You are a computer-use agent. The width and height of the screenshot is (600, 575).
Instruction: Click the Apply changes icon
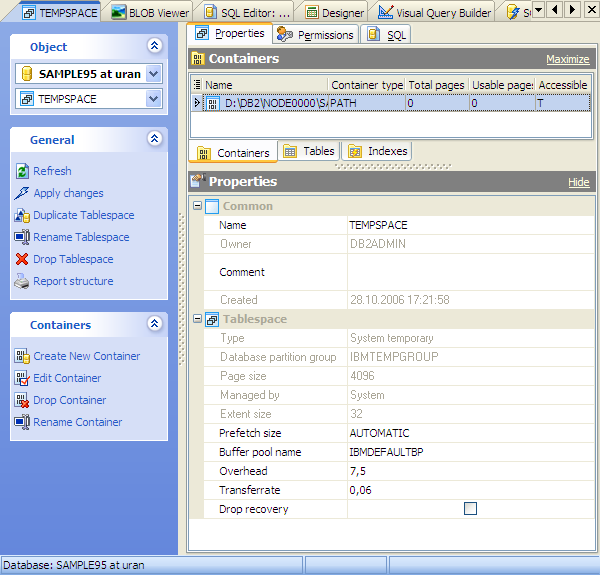click(x=23, y=193)
